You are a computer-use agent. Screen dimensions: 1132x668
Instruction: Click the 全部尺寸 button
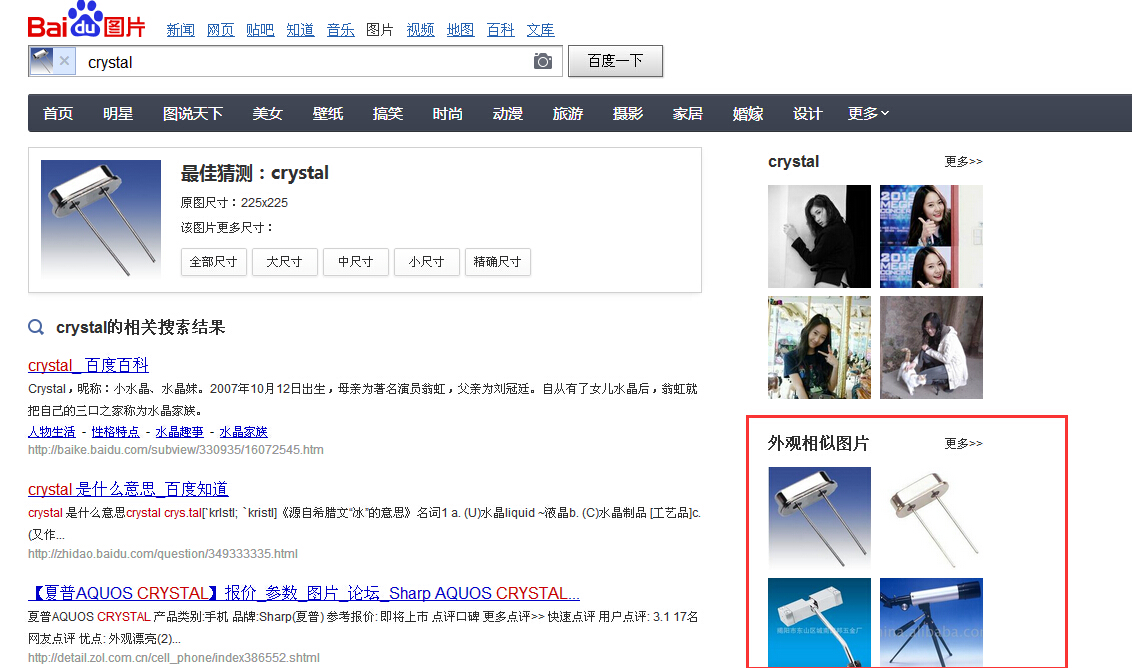click(213, 262)
